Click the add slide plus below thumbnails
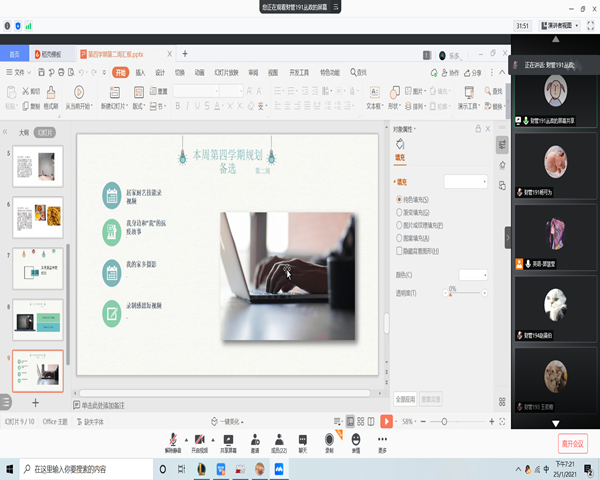 (35, 403)
